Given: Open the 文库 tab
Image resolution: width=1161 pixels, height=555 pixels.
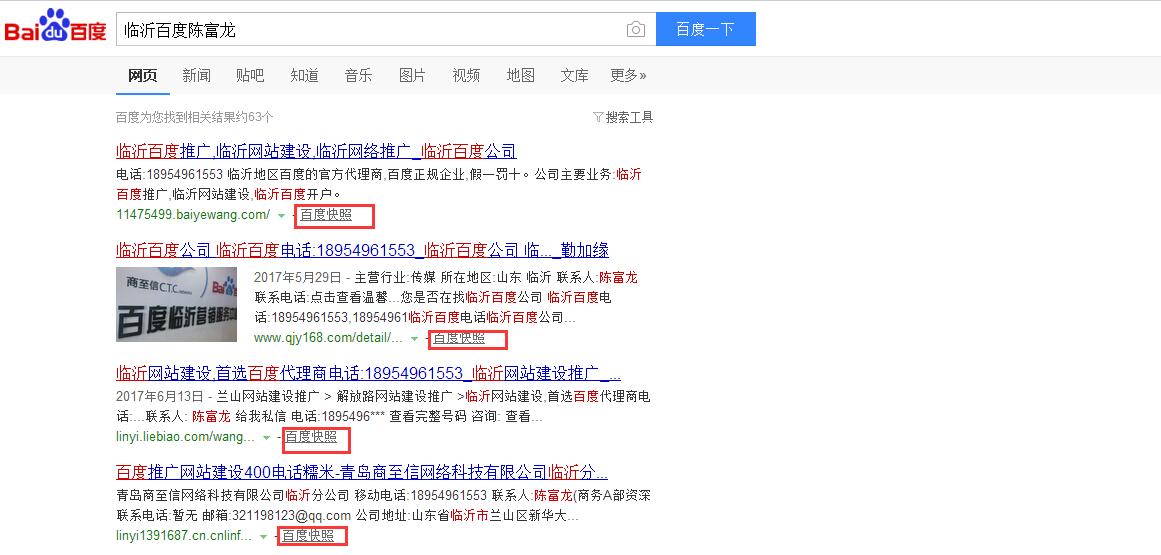Looking at the screenshot, I should pos(575,75).
